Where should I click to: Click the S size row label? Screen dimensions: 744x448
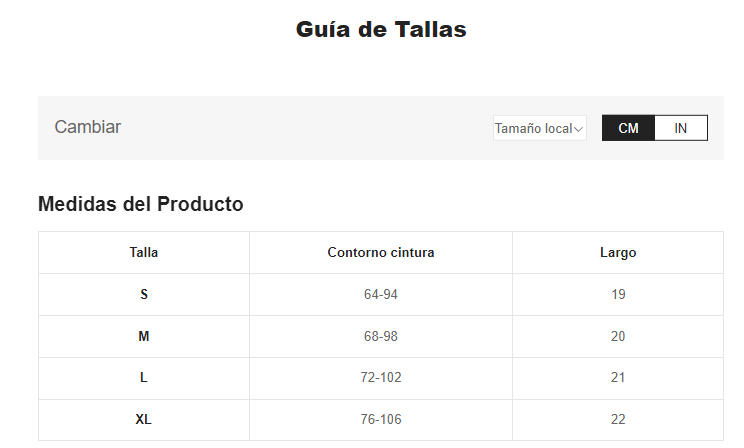click(x=144, y=295)
